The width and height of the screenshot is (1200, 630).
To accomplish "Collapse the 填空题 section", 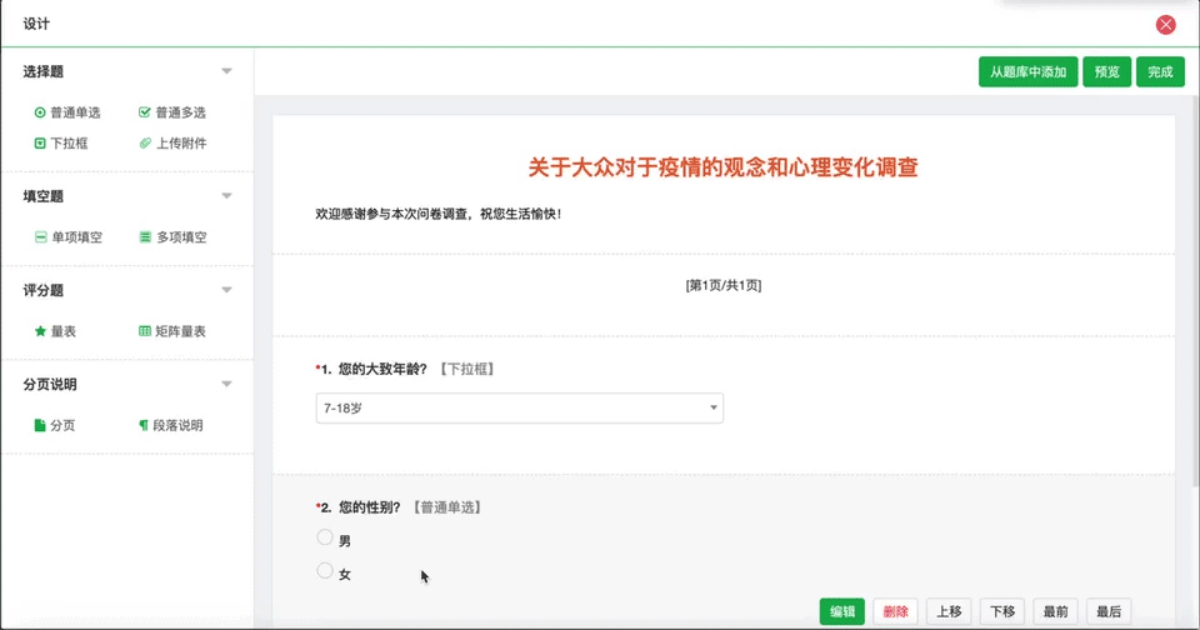I will [x=227, y=196].
